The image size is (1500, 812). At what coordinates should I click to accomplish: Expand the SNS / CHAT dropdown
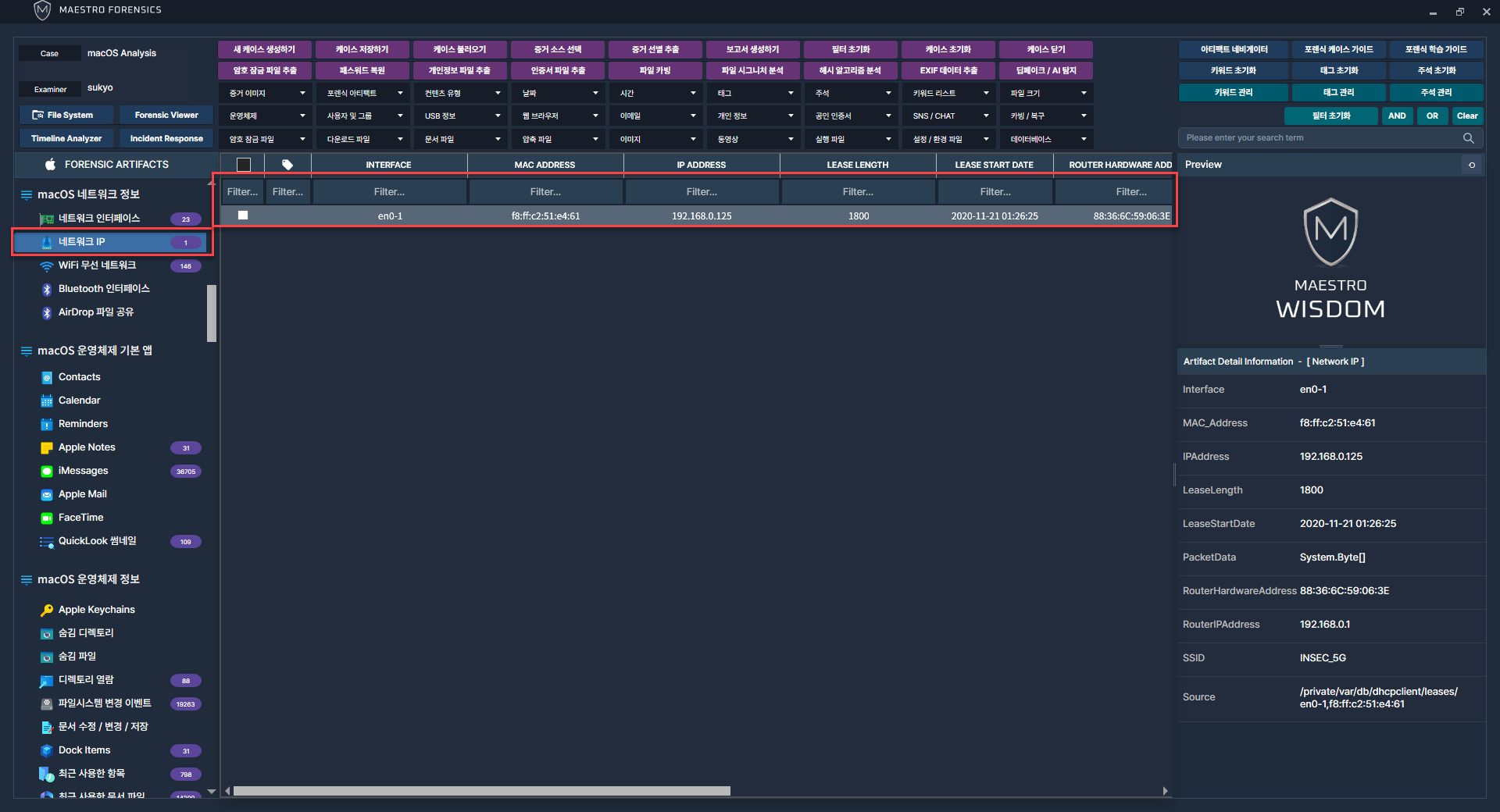950,116
